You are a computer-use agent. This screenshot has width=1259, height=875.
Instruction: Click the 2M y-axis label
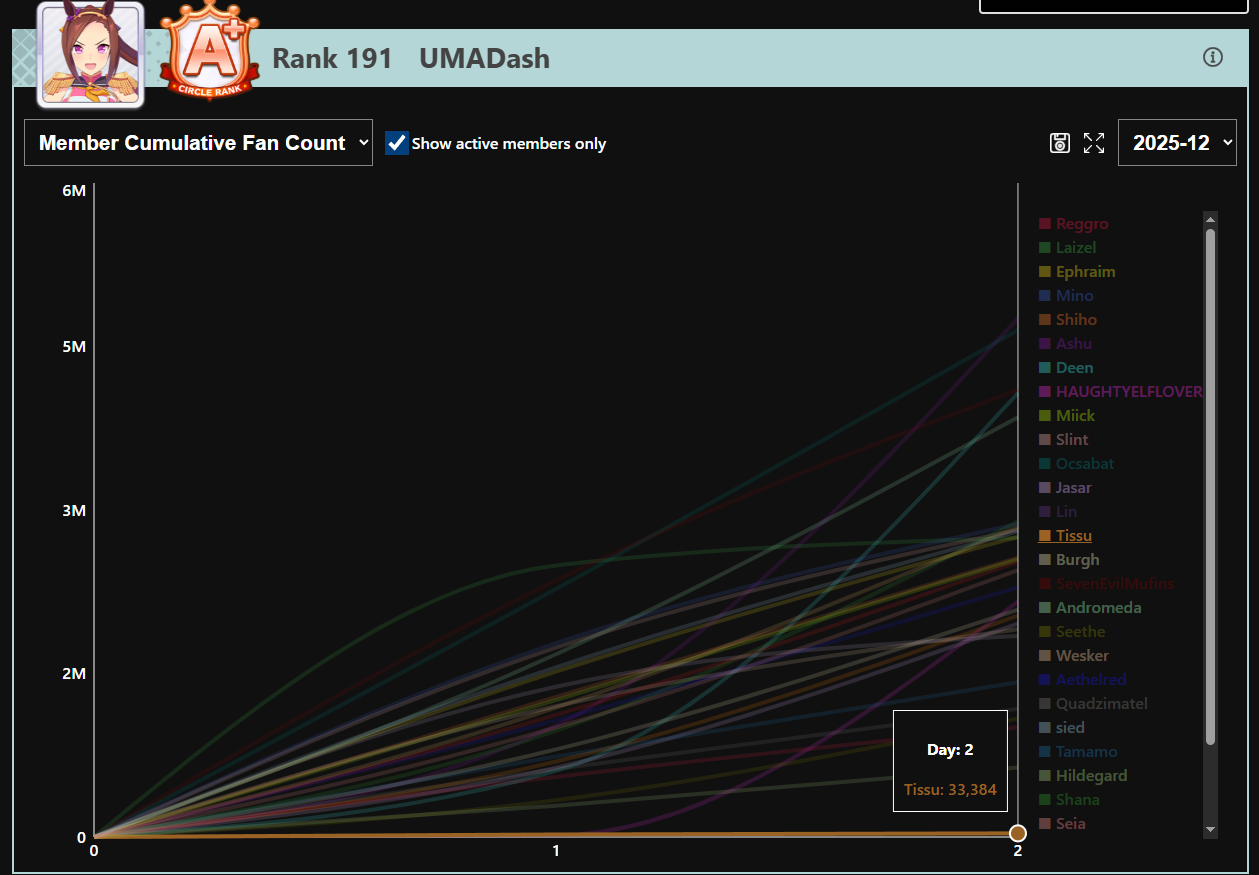click(74, 674)
